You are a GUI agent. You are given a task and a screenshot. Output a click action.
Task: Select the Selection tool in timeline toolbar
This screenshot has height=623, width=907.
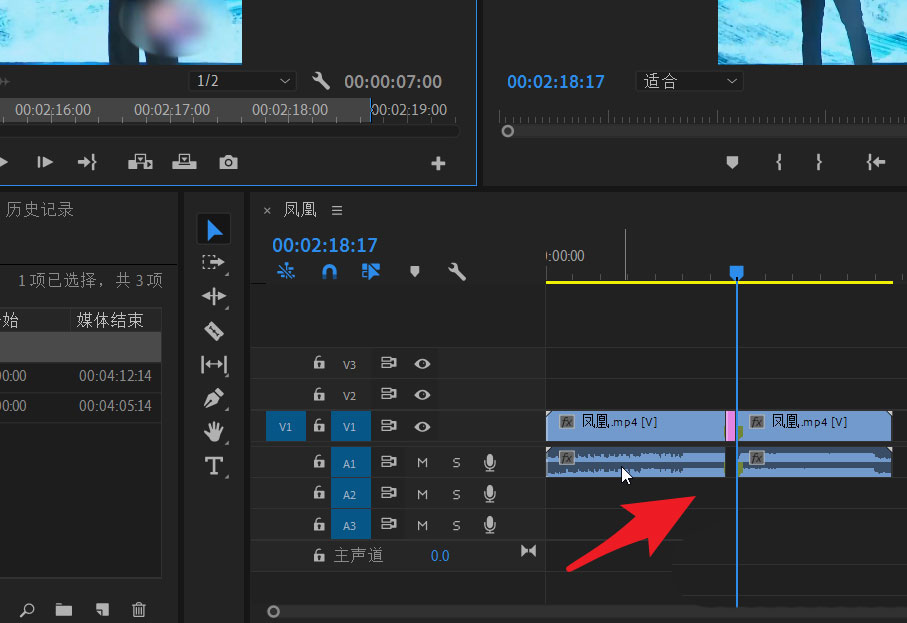[213, 229]
